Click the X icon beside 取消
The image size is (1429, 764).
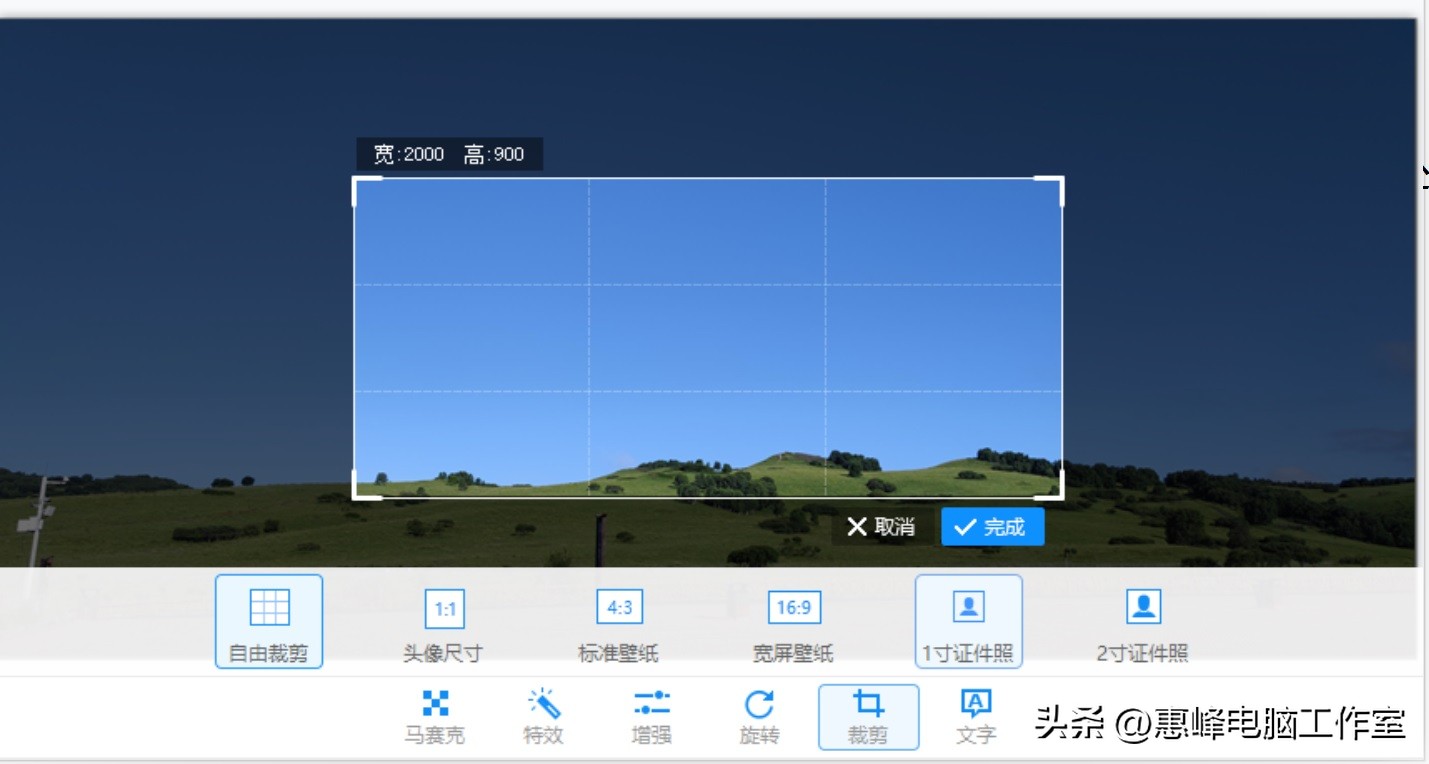857,527
